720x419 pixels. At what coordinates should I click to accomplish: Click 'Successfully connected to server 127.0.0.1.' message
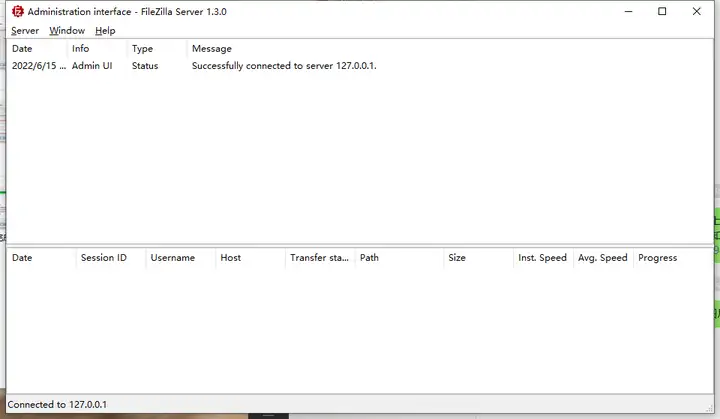coord(284,66)
